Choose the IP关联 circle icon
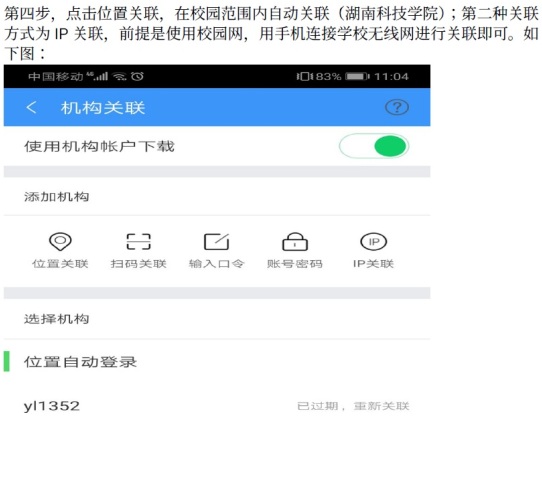Screen dimensions: 542x489 pyautogui.click(x=374, y=242)
